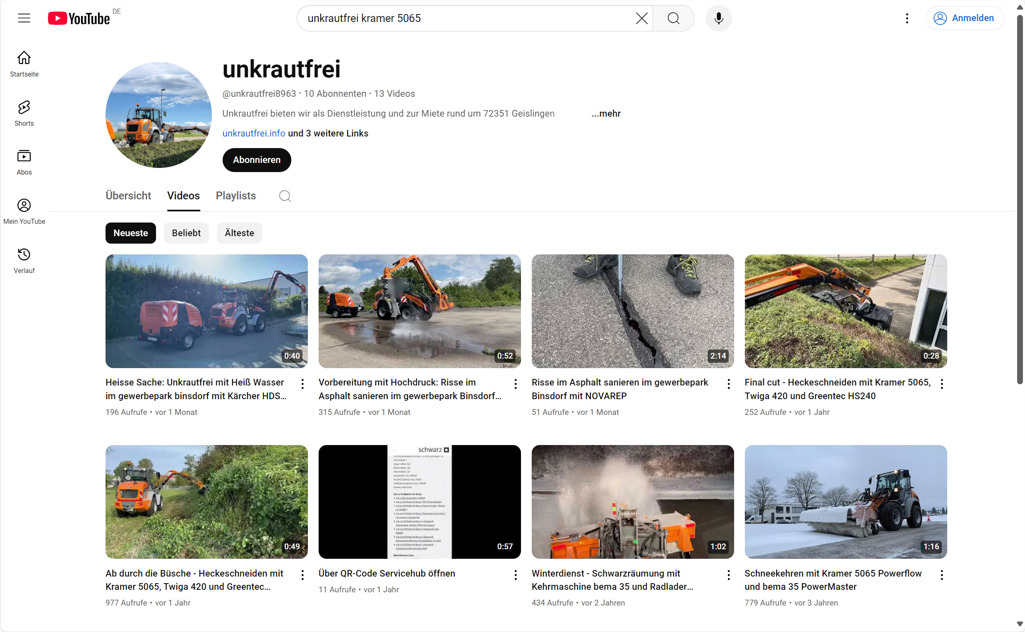View your Verlauf watch history
This screenshot has width=1025, height=632.
click(x=23, y=259)
